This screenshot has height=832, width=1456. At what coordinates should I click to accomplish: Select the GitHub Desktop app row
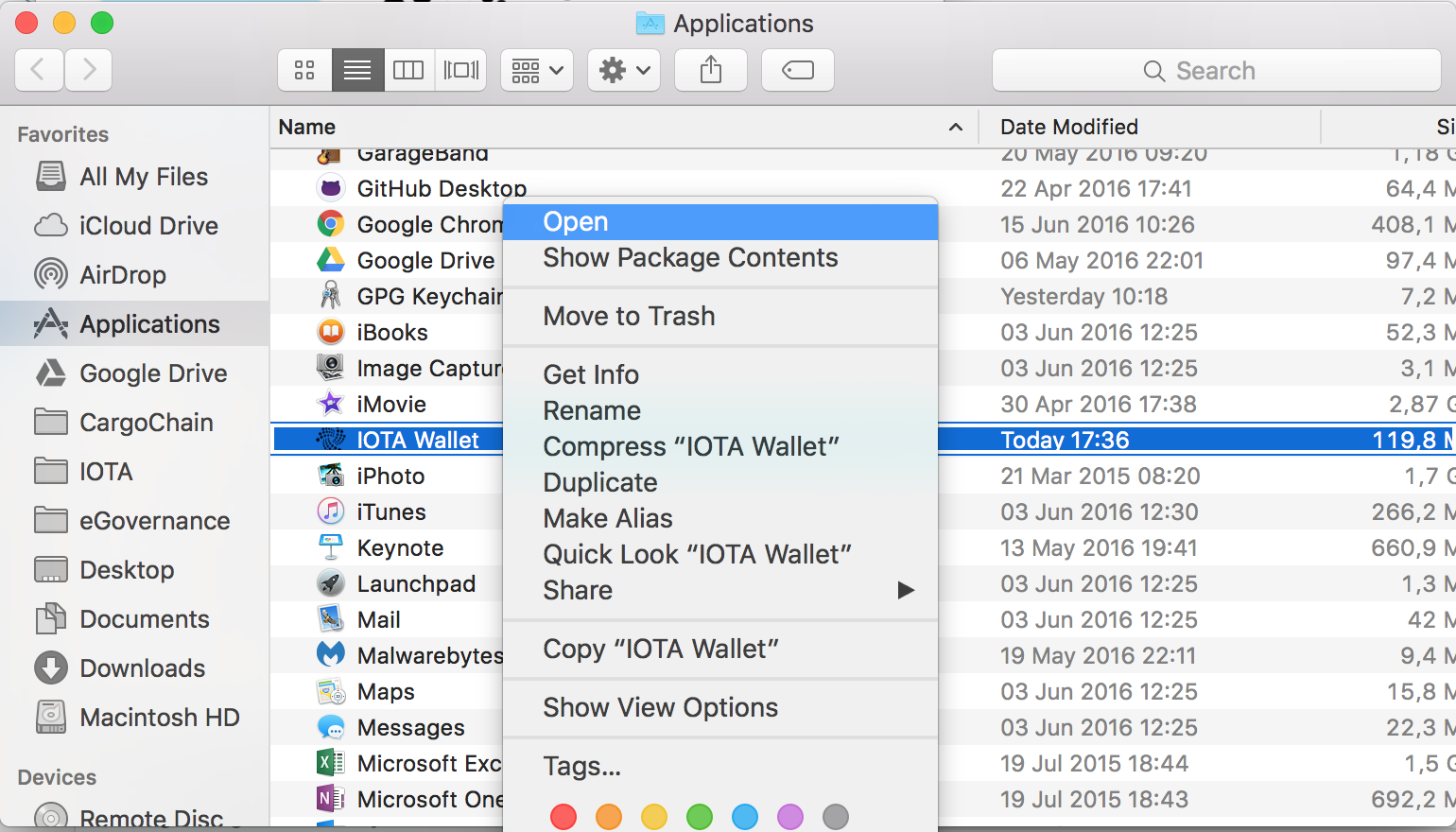pos(862,189)
